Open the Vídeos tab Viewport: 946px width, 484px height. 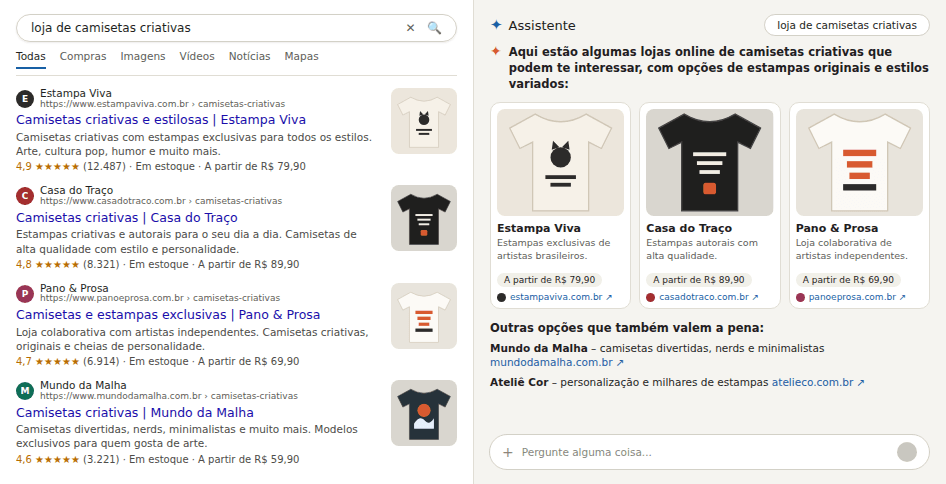tap(197, 57)
